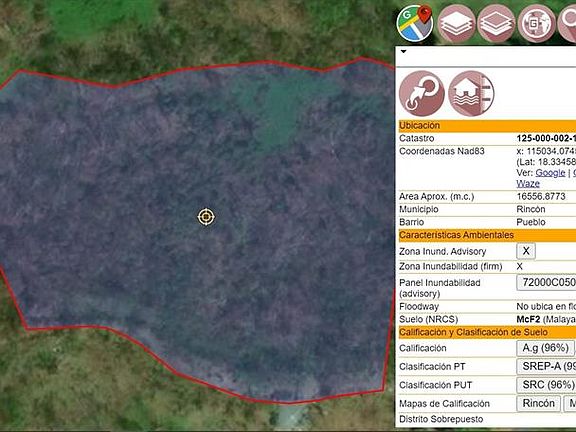Select the Municipio value Rincón
Viewport: 576px width, 432px height.
click(x=531, y=209)
